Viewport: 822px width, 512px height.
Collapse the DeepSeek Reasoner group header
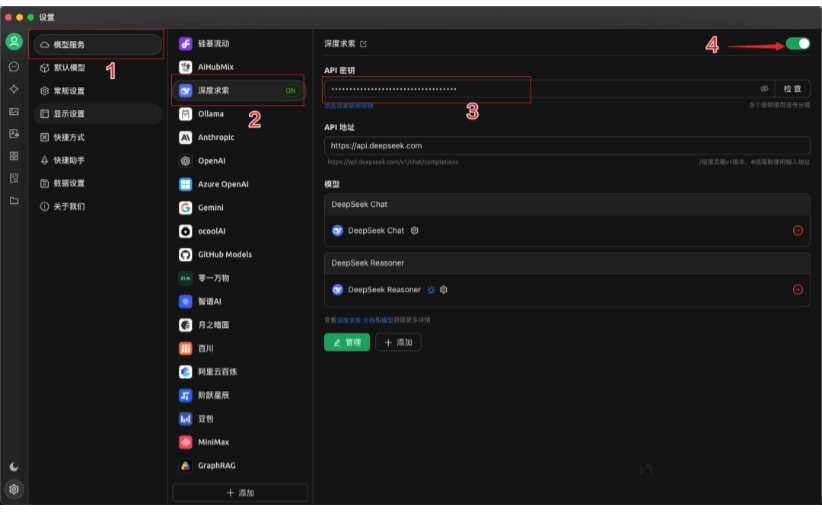(x=567, y=263)
